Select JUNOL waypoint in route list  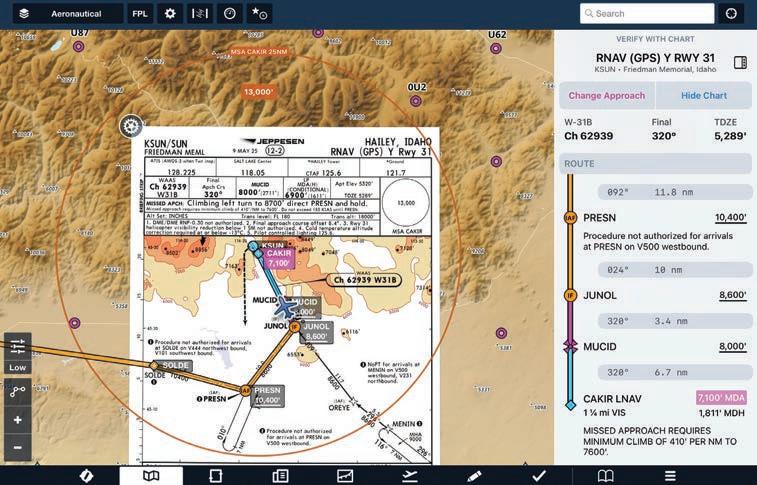pyautogui.click(x=600, y=295)
